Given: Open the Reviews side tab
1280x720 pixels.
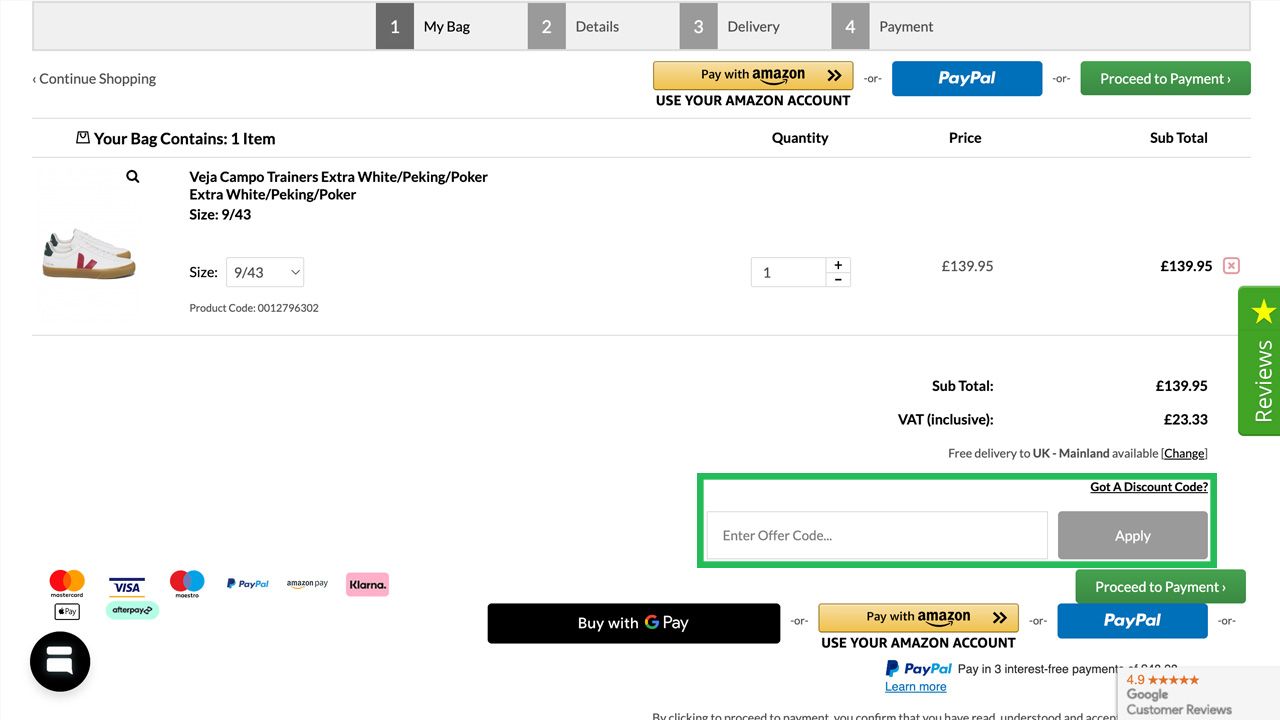Looking at the screenshot, I should [1259, 361].
